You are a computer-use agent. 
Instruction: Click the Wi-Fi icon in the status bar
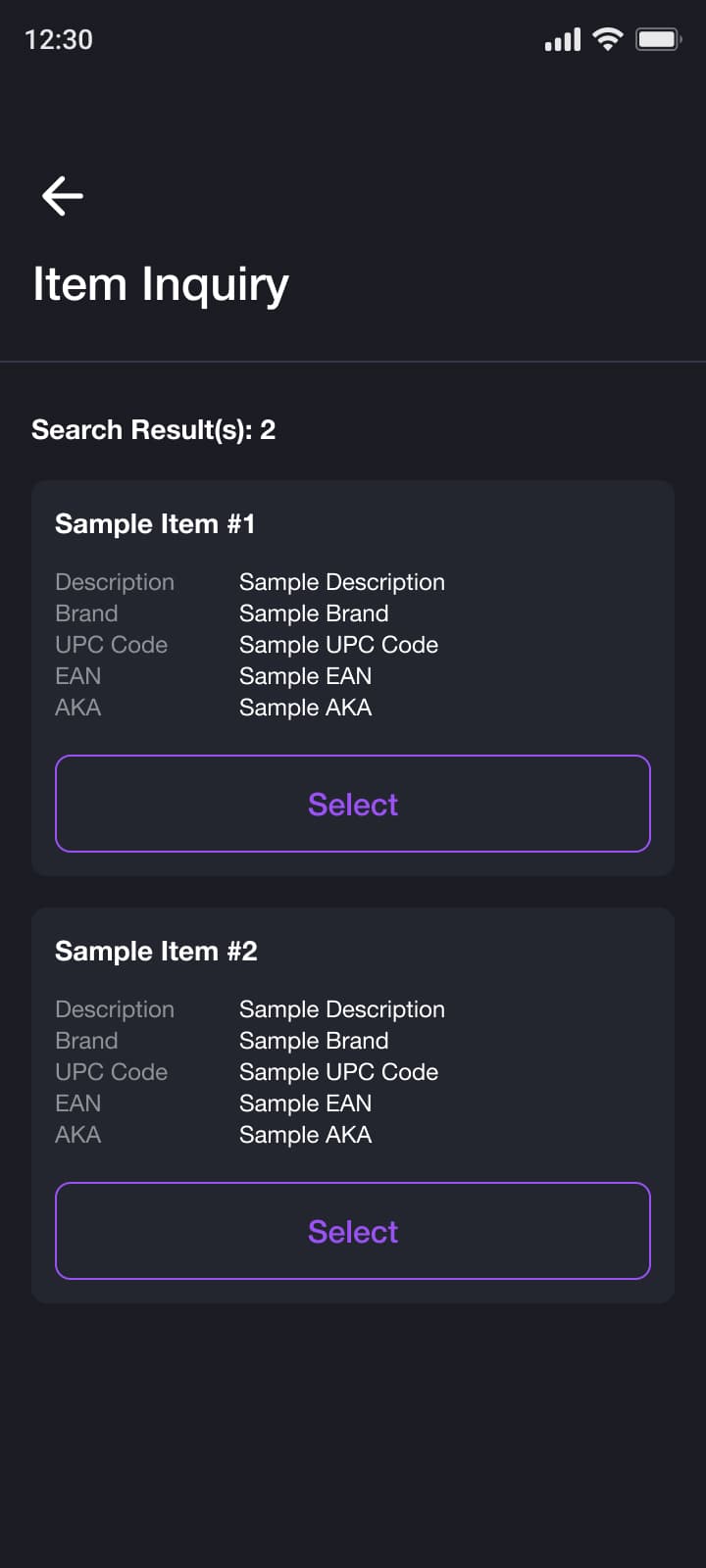(607, 39)
